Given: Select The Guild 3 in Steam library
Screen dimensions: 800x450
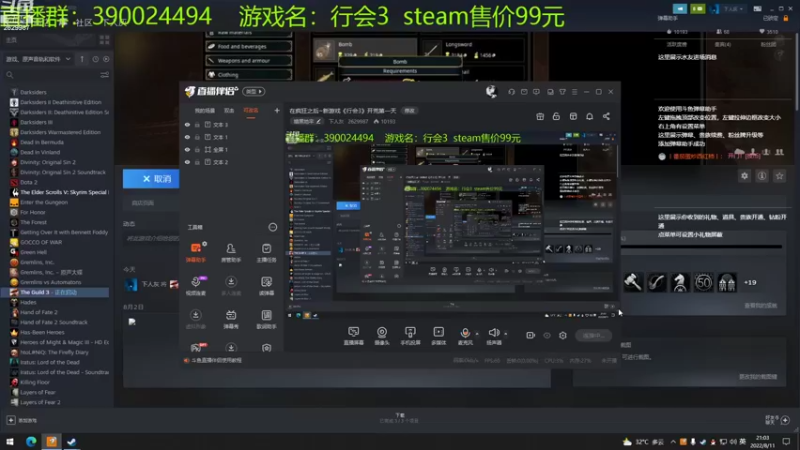Looking at the screenshot, I should 56,292.
